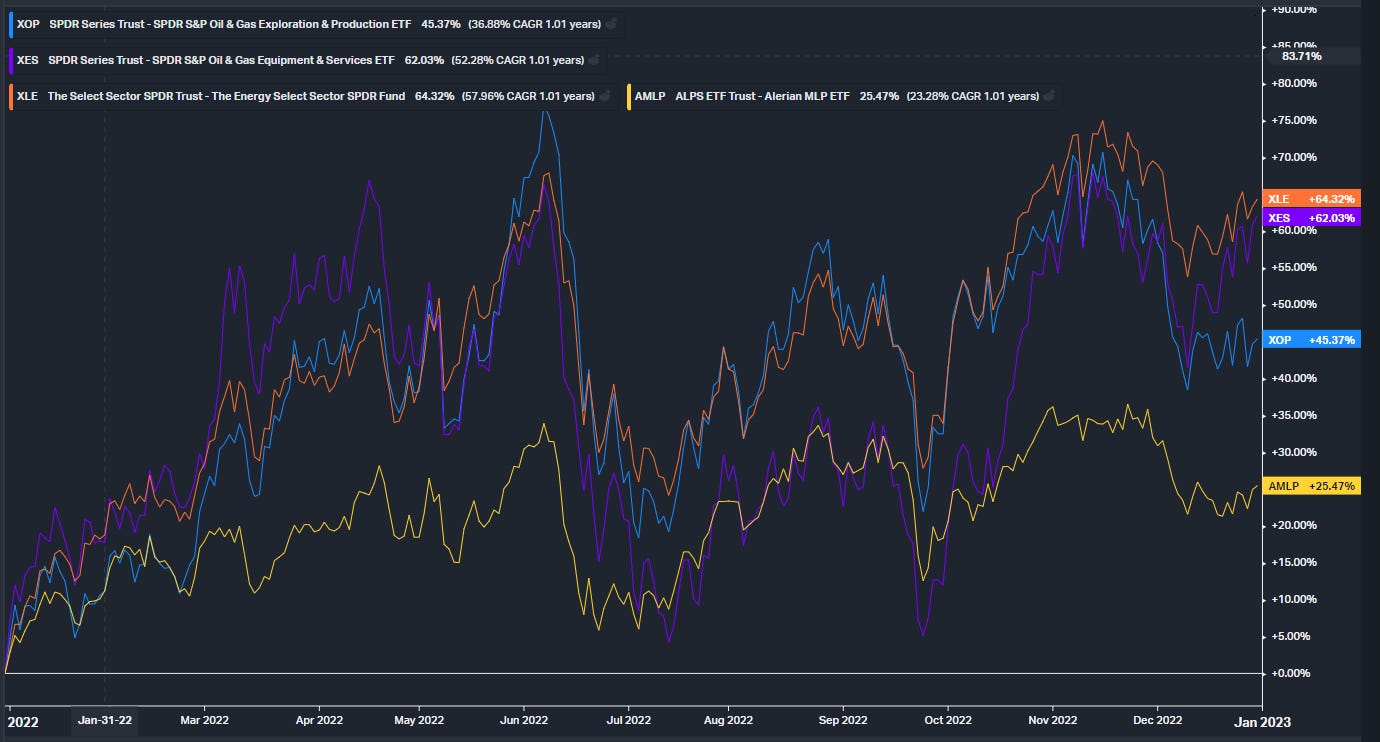This screenshot has height=742, width=1380.
Task: Click the Nov 2022 label on time axis
Action: (1052, 720)
